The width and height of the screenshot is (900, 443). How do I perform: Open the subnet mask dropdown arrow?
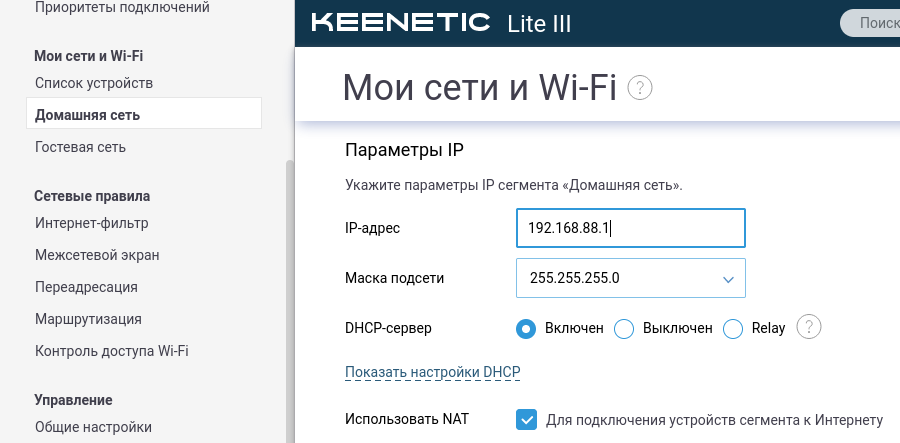point(728,279)
